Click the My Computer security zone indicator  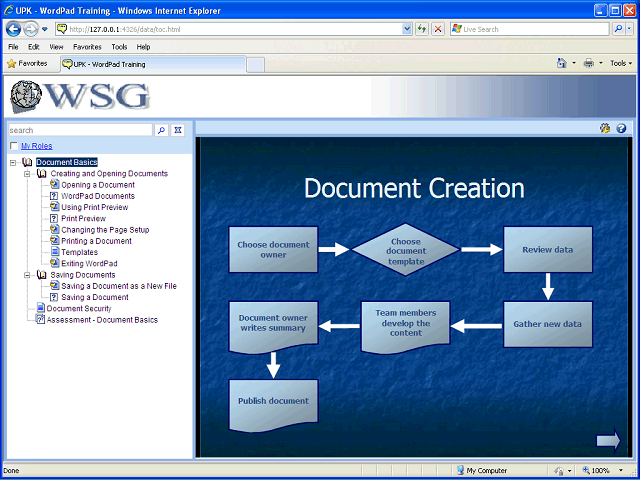[x=482, y=471]
